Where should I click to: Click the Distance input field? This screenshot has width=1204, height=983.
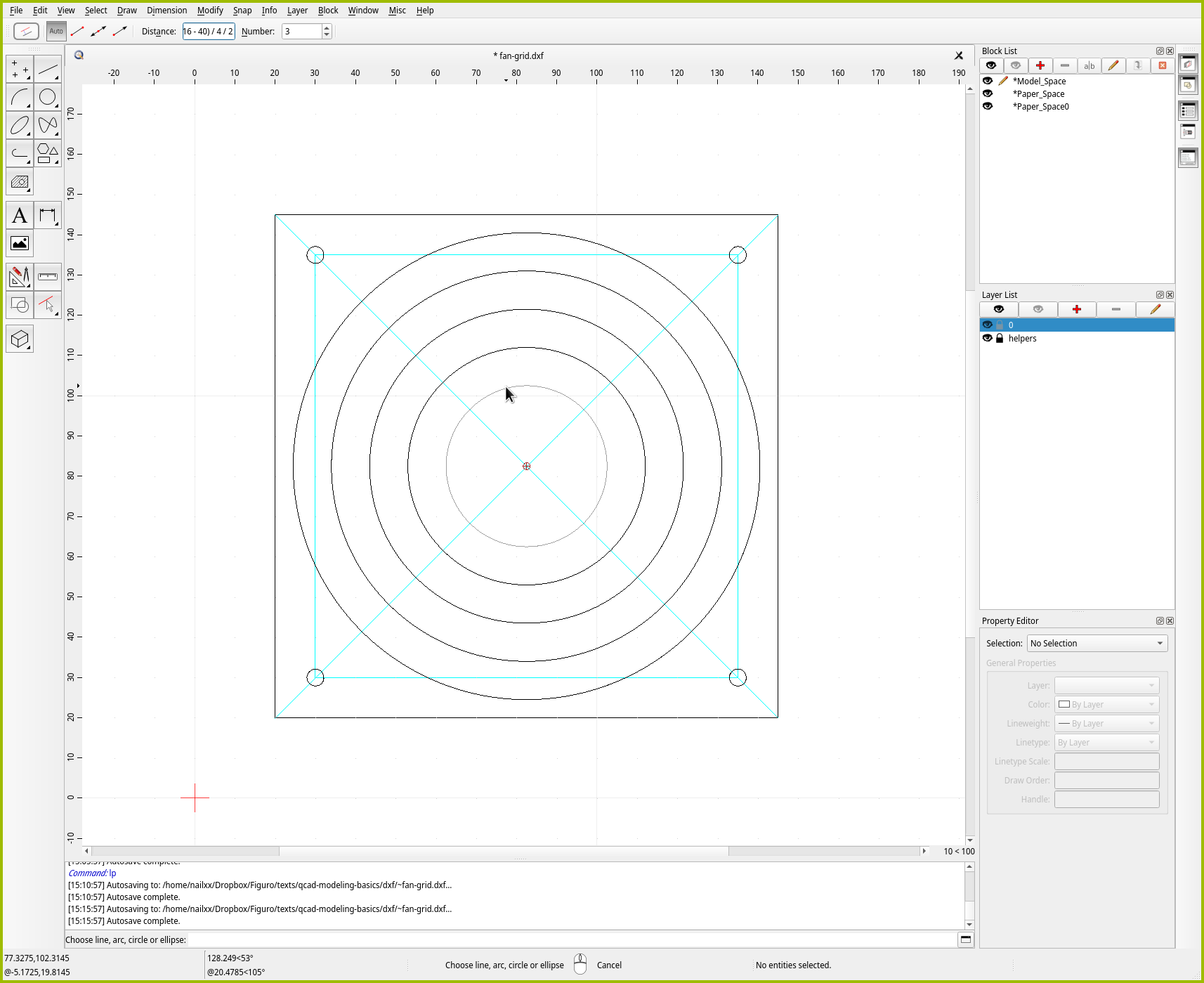coord(209,32)
